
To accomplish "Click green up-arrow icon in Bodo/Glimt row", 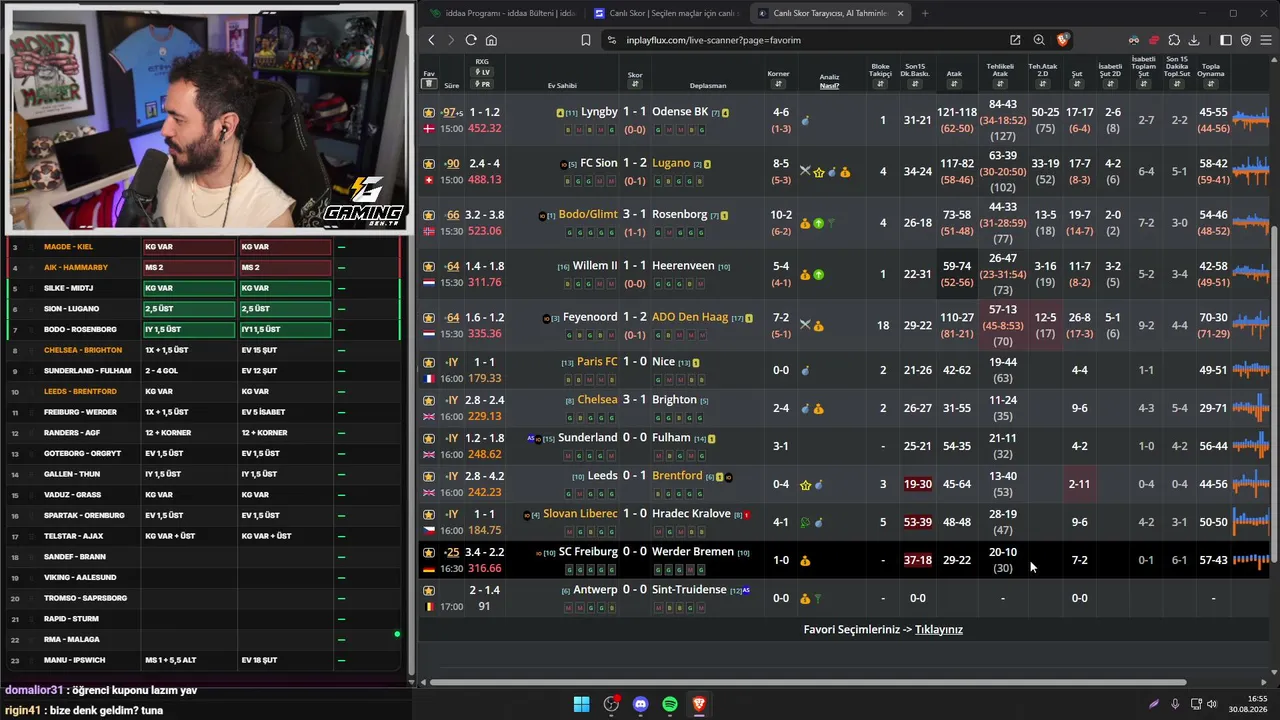I will (x=818, y=223).
